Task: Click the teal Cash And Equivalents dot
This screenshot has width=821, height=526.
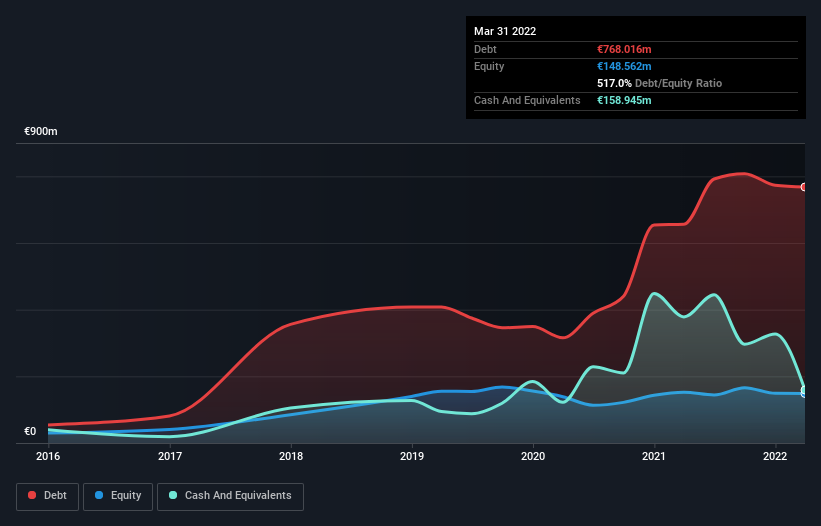Action: pos(173,495)
